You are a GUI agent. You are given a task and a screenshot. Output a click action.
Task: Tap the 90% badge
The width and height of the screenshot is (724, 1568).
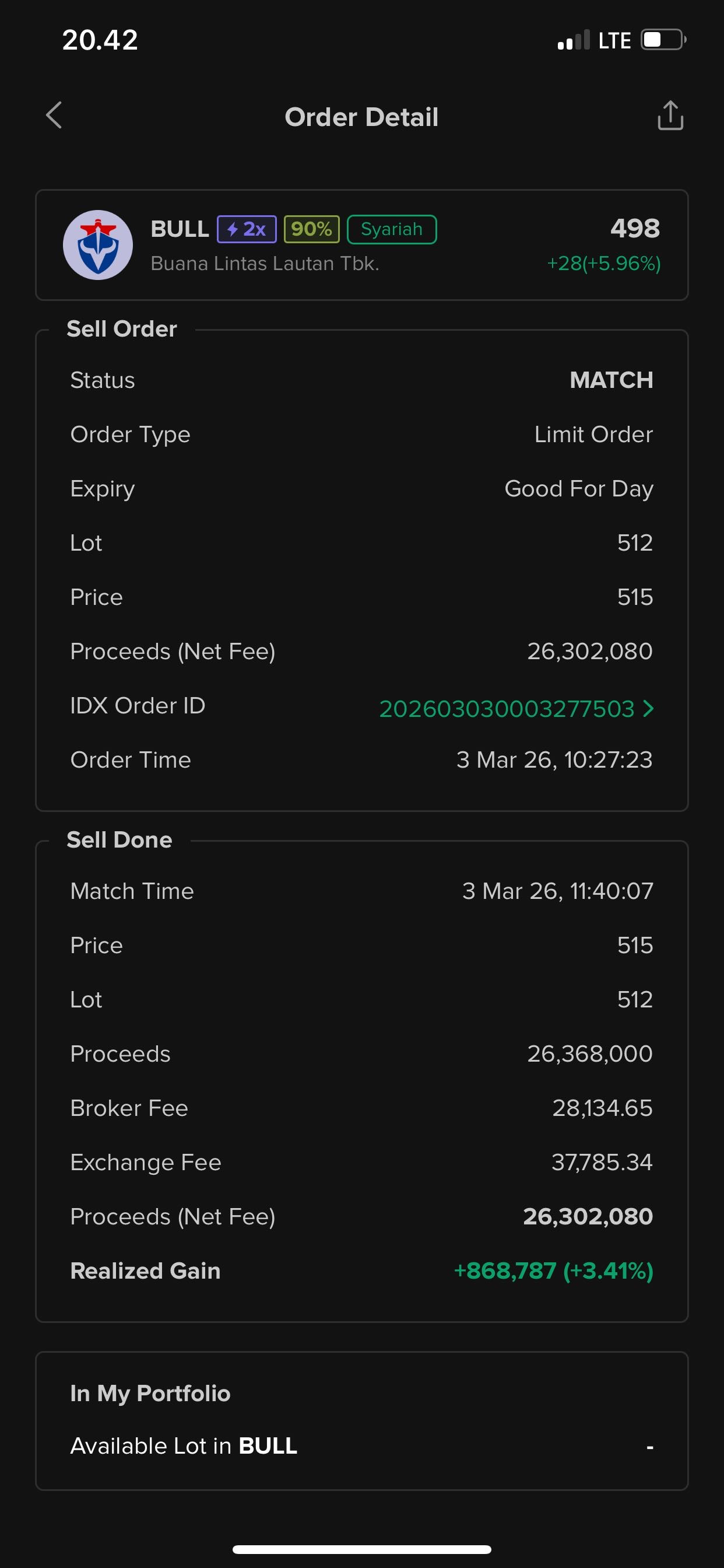[311, 229]
